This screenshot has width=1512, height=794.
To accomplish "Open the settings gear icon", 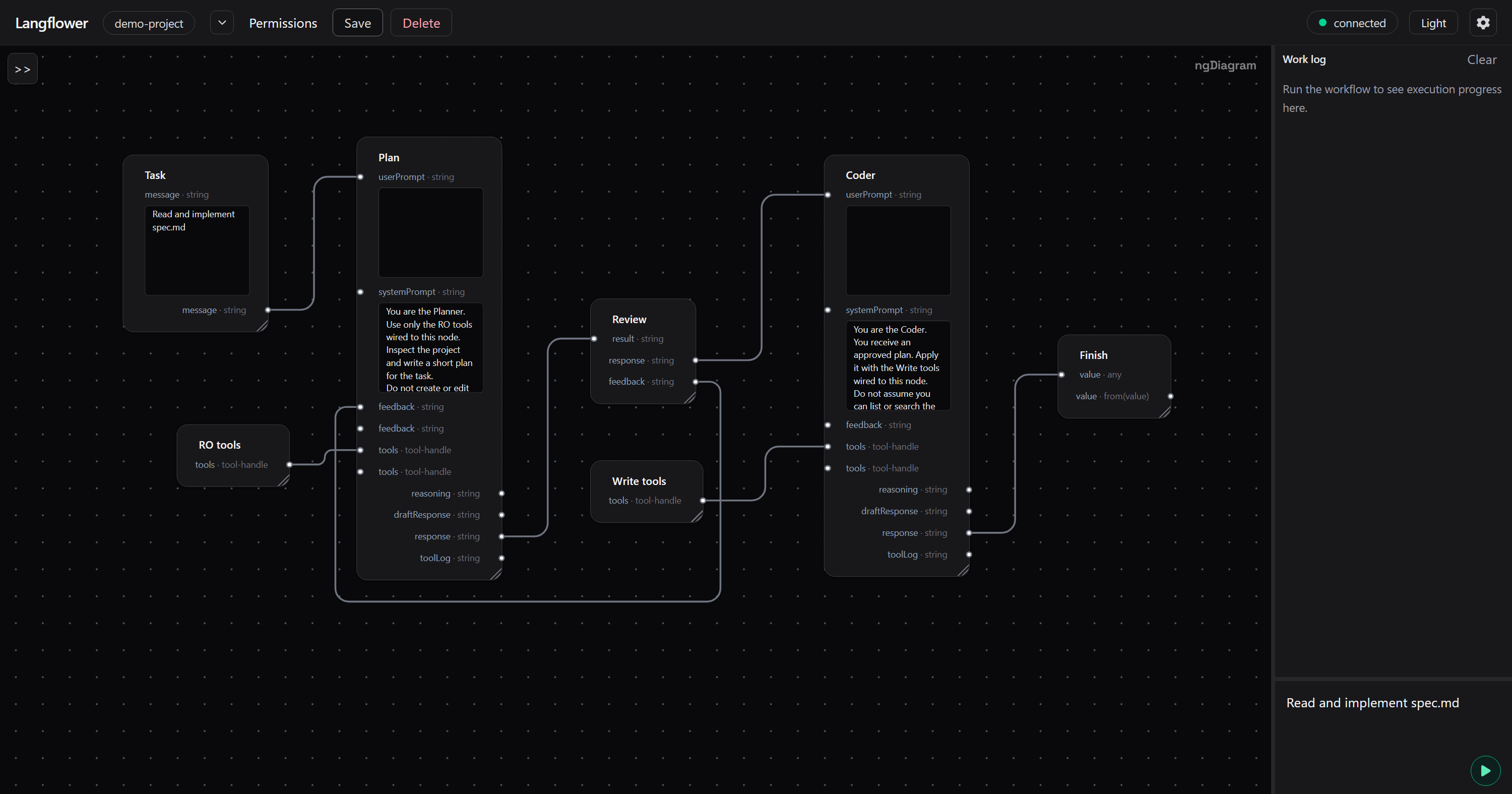I will (1483, 23).
